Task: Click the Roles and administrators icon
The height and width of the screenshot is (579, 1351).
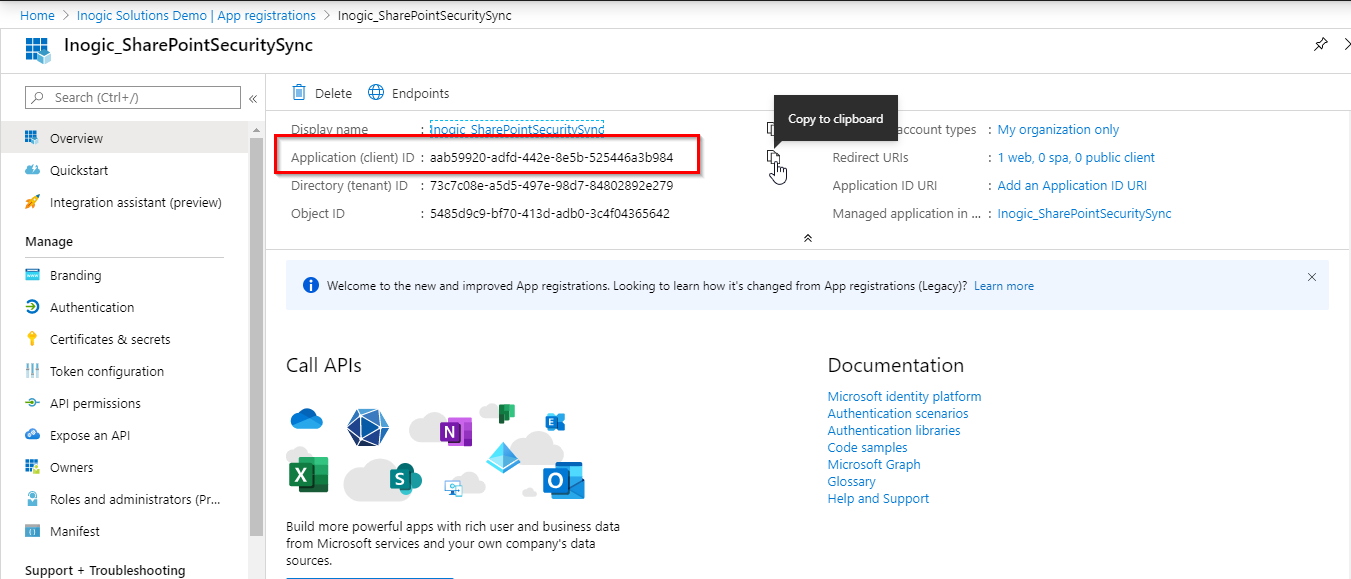Action: (32, 499)
